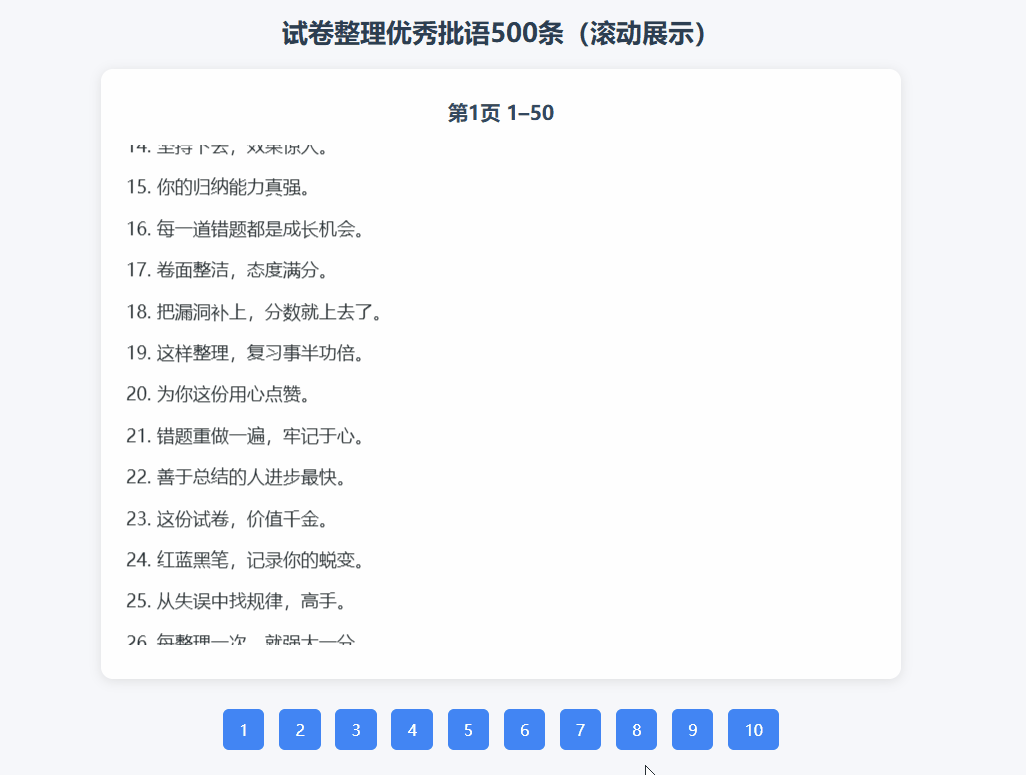Viewport: 1026px width, 775px height.
Task: Go to page 9
Action: point(692,730)
